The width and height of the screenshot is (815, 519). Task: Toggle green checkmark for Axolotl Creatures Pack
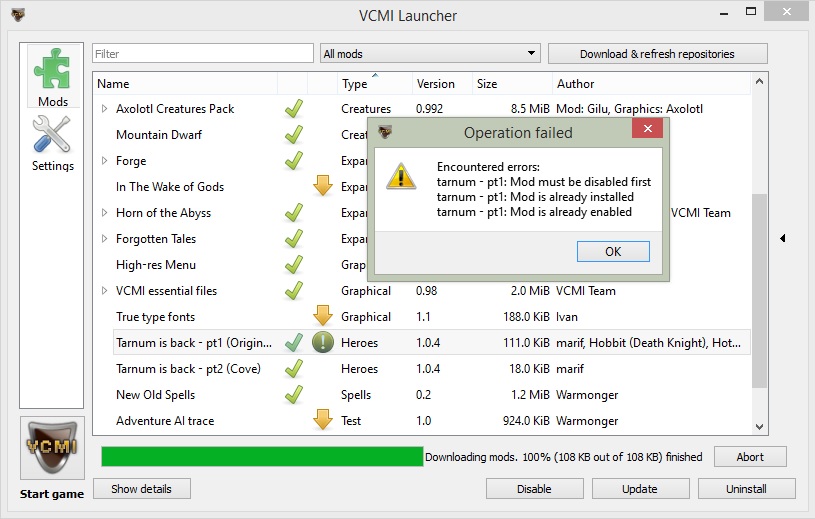(293, 108)
